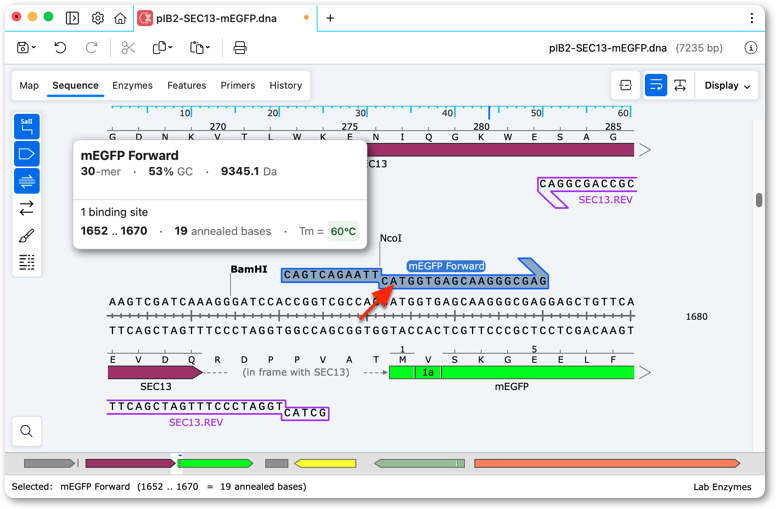Undo the last action
Screen dimensions: 776x509
(60, 48)
